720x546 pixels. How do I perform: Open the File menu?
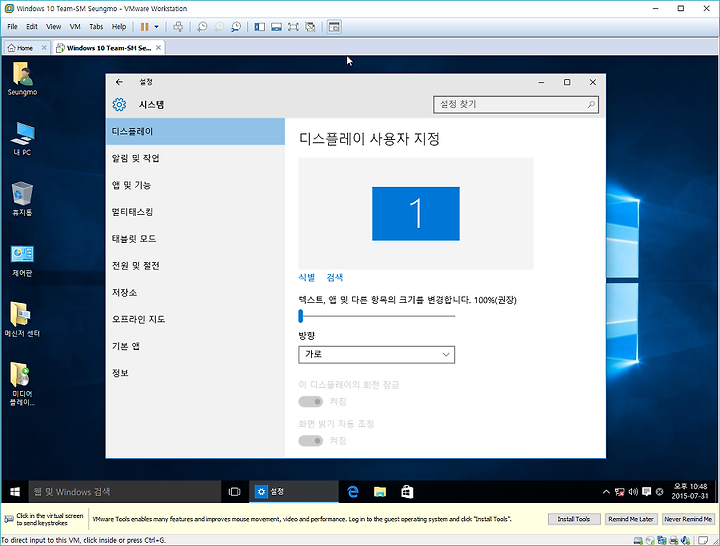tap(12, 27)
